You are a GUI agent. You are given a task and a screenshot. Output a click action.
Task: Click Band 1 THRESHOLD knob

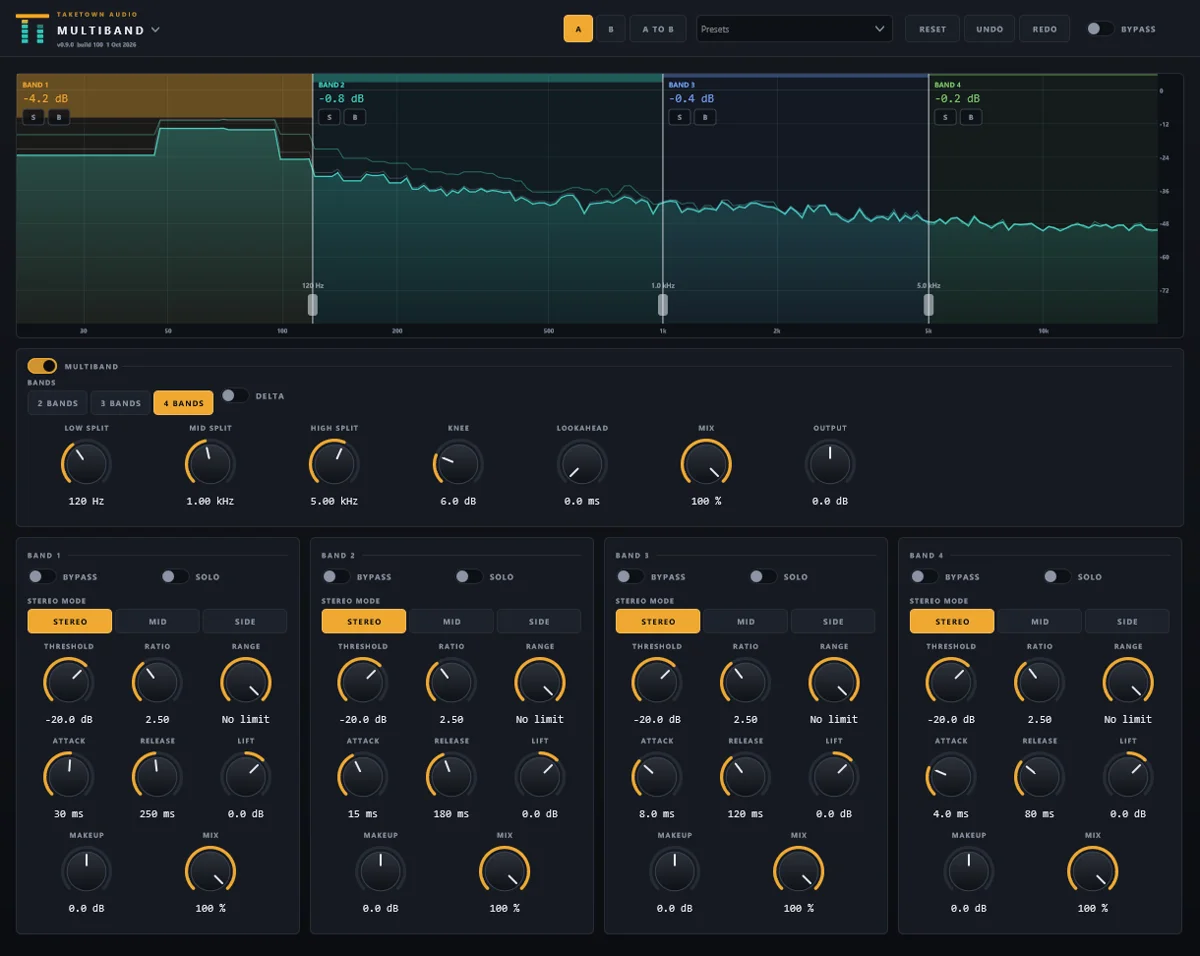pos(68,682)
